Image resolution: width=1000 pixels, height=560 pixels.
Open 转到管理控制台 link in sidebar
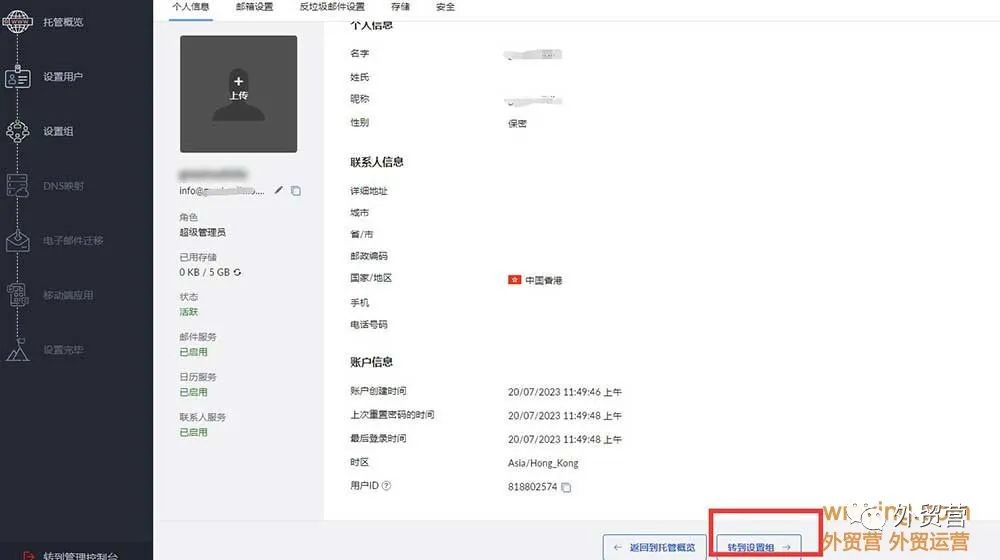coord(80,556)
